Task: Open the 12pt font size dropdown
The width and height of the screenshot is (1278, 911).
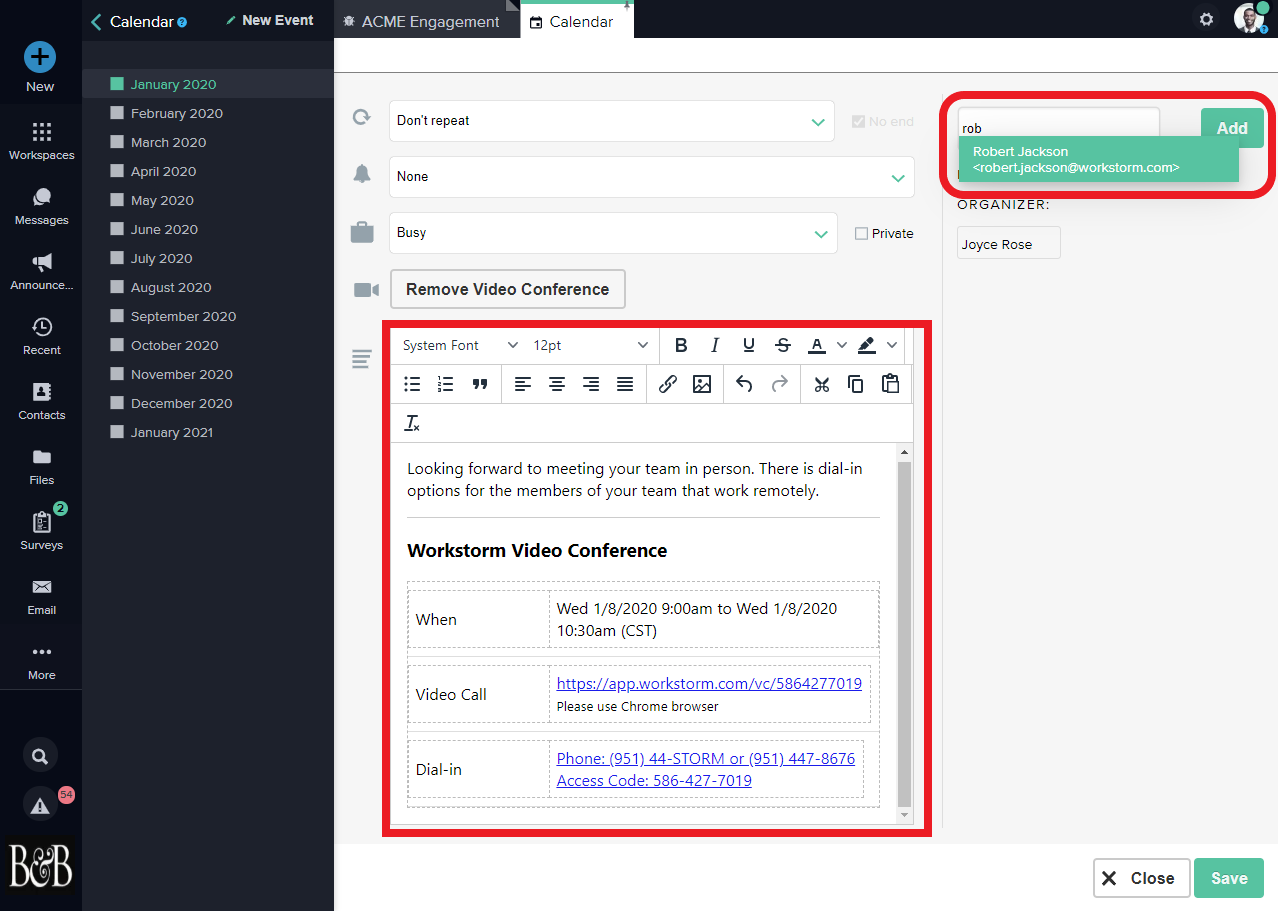Action: (x=590, y=345)
